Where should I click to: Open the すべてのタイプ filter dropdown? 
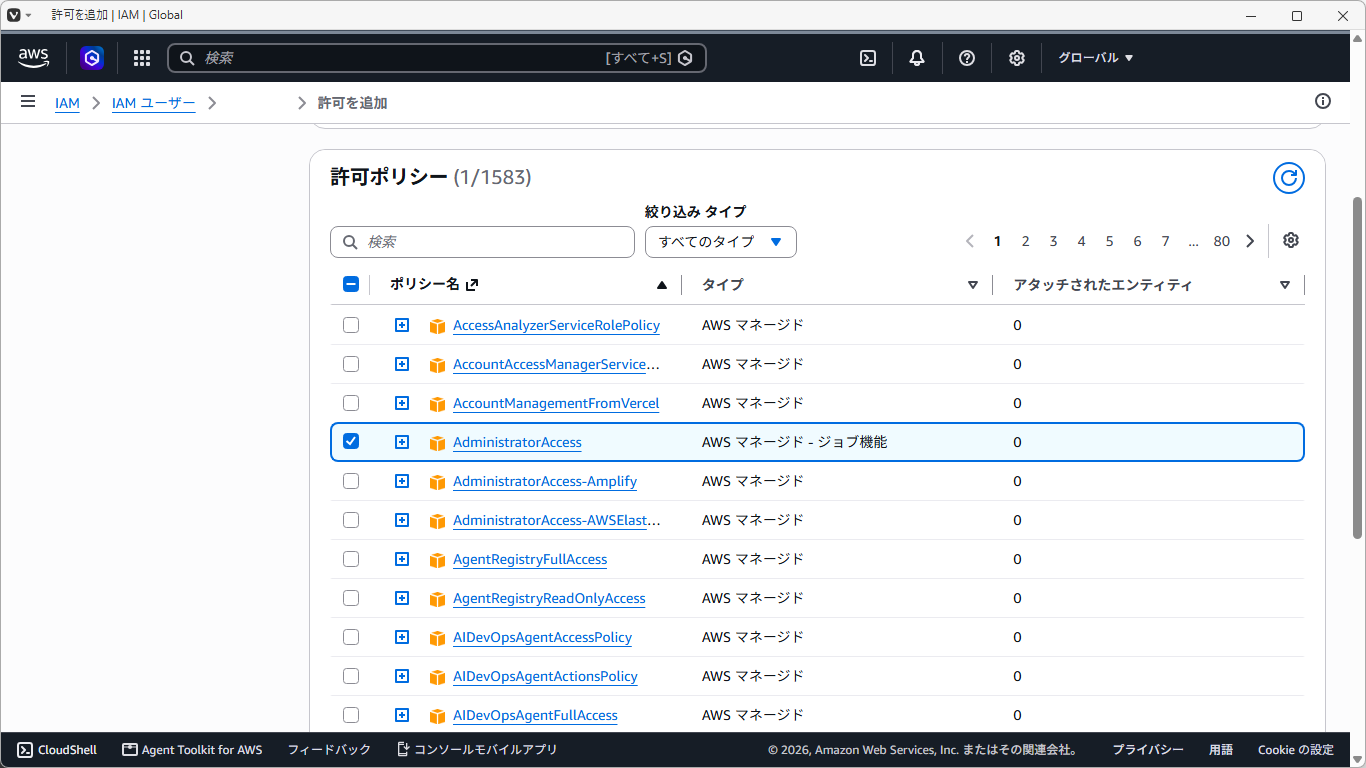click(720, 242)
